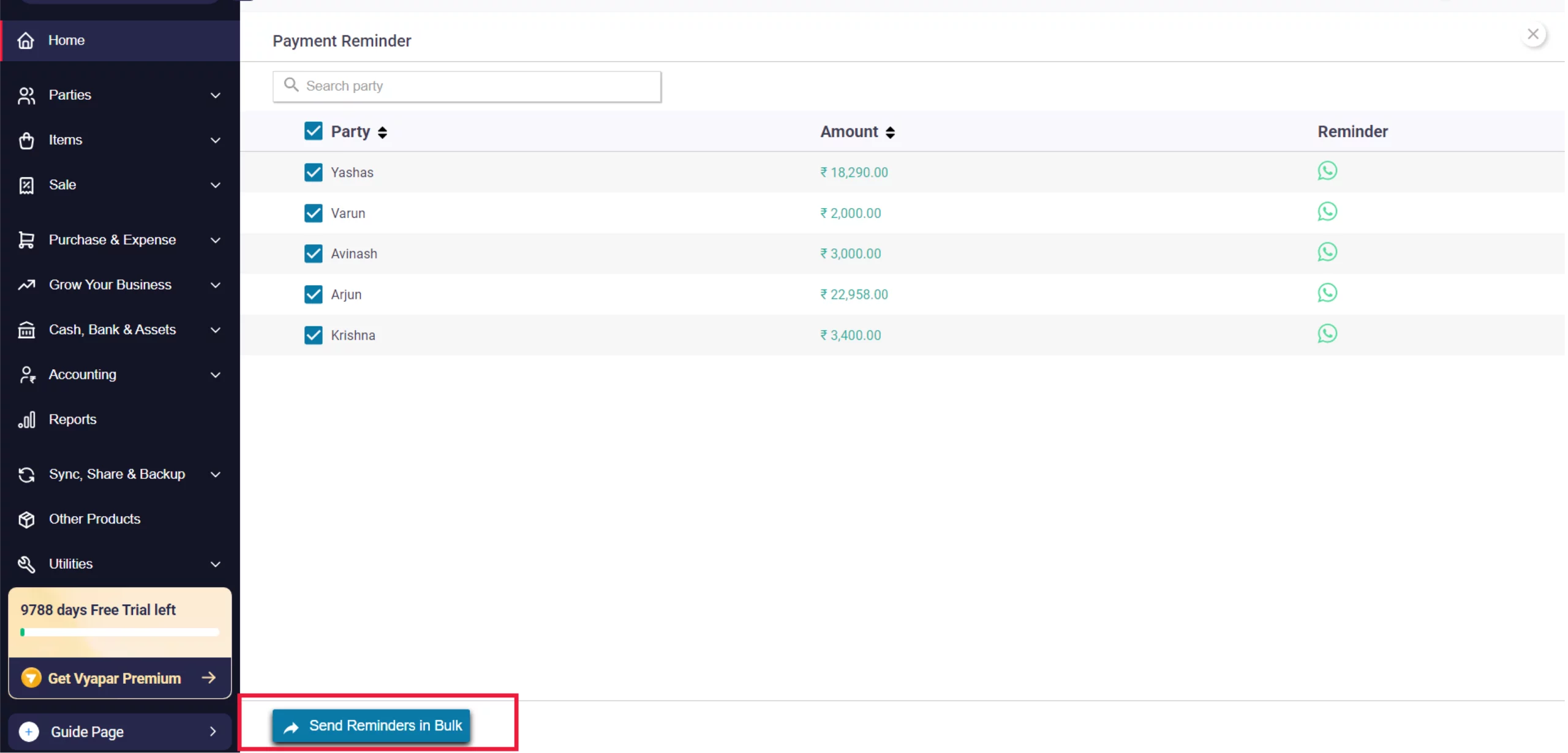Click Send Reminders in Bulk button
Viewport: 1568px width, 753px height.
coord(371,726)
